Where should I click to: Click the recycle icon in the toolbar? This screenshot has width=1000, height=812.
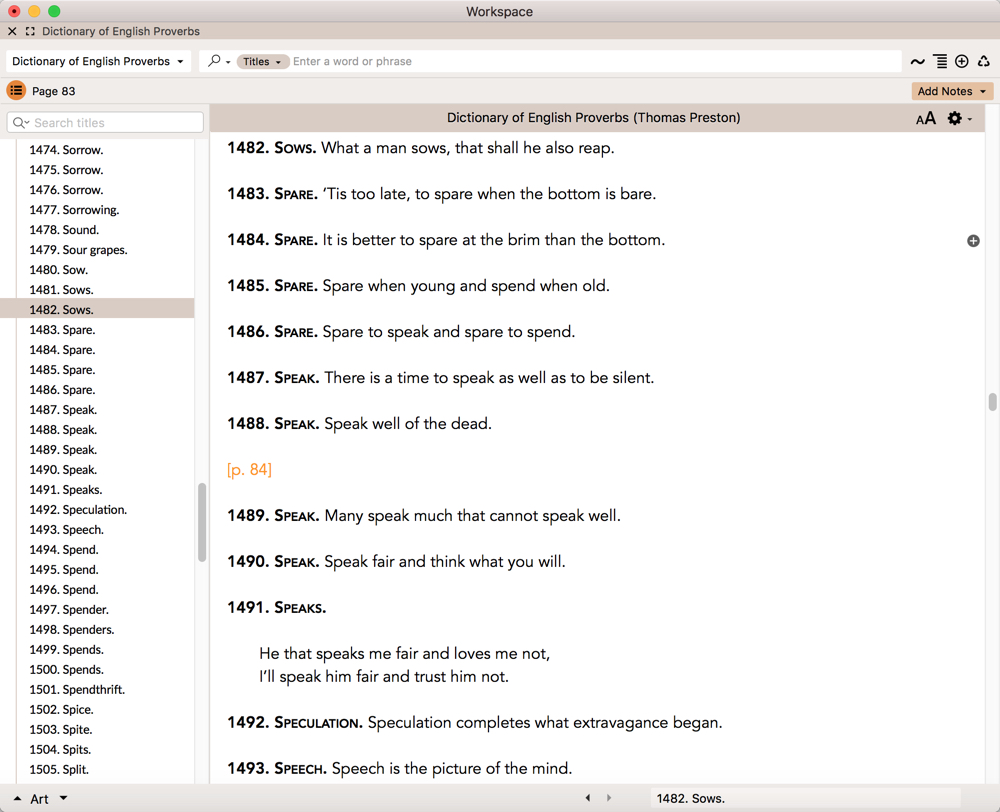tap(984, 61)
